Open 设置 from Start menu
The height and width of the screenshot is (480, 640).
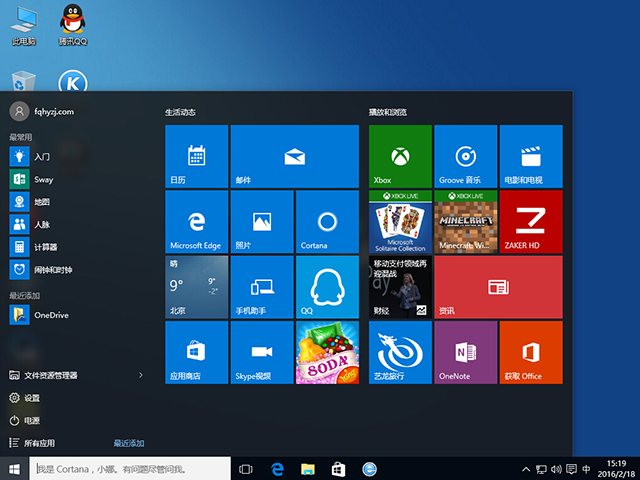click(x=32, y=398)
